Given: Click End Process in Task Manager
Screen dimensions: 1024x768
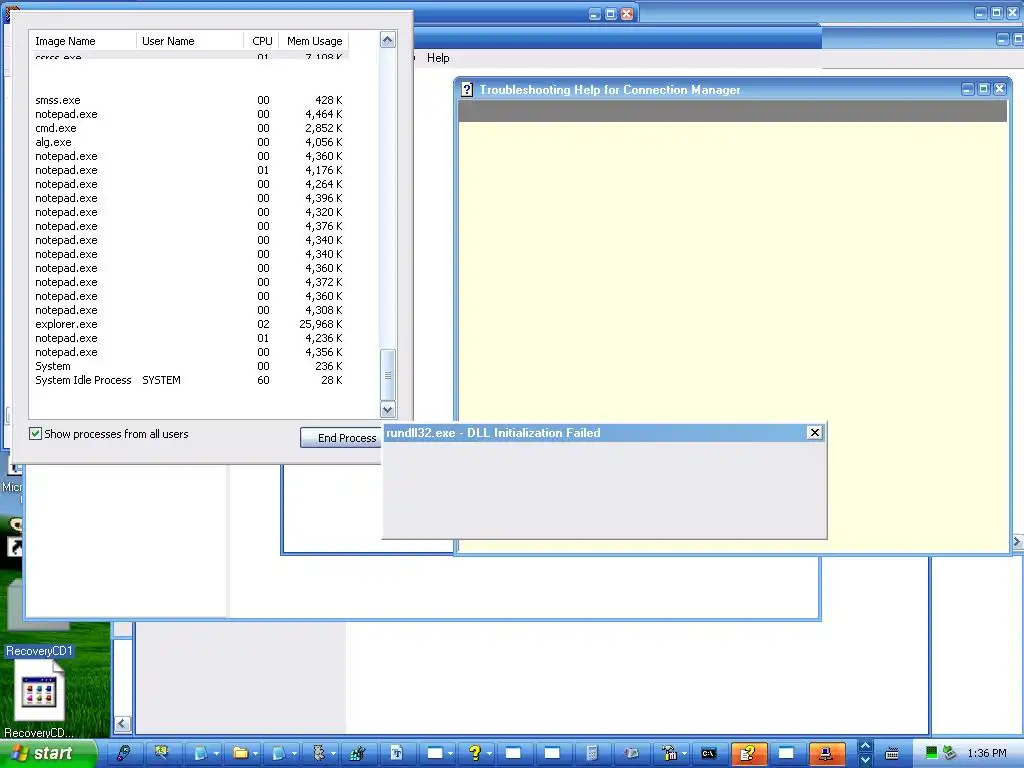Looking at the screenshot, I should click(x=341, y=438).
